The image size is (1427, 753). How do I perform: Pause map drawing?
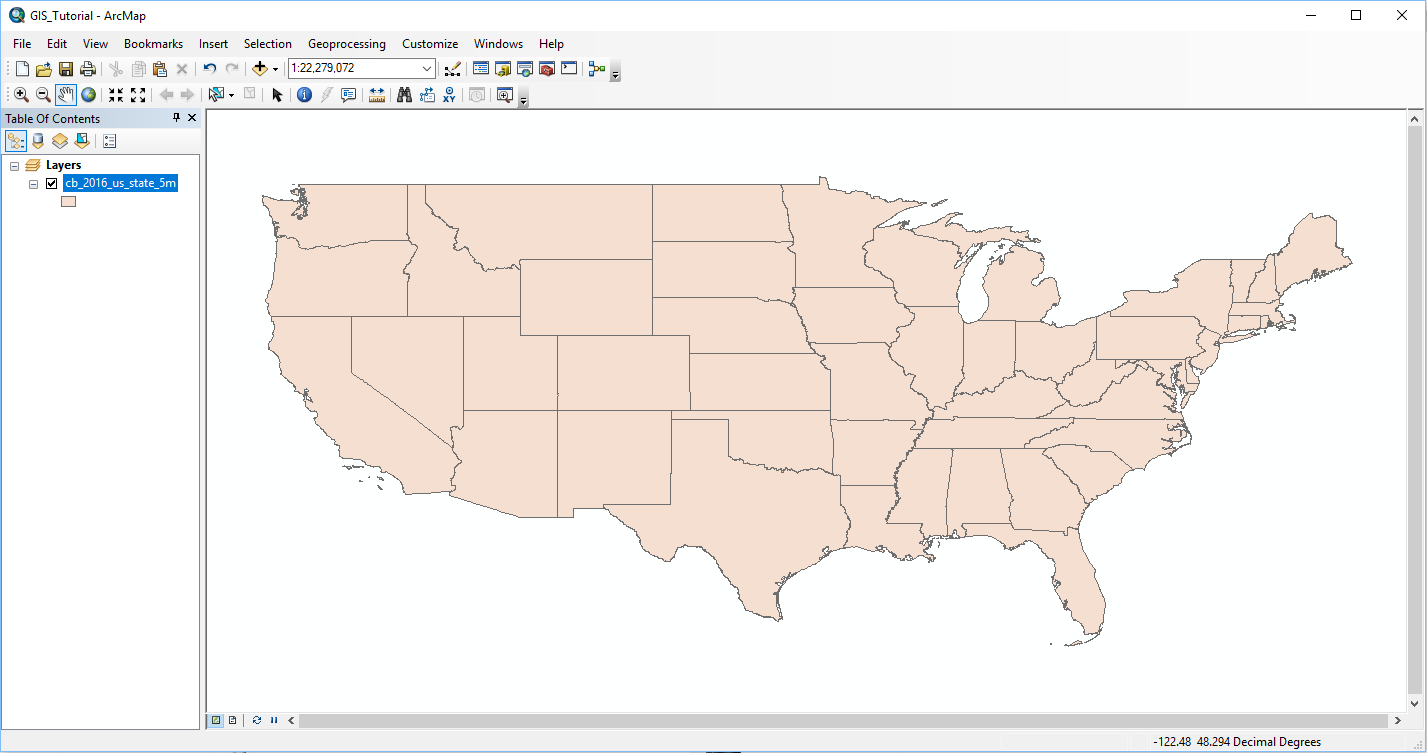click(274, 720)
